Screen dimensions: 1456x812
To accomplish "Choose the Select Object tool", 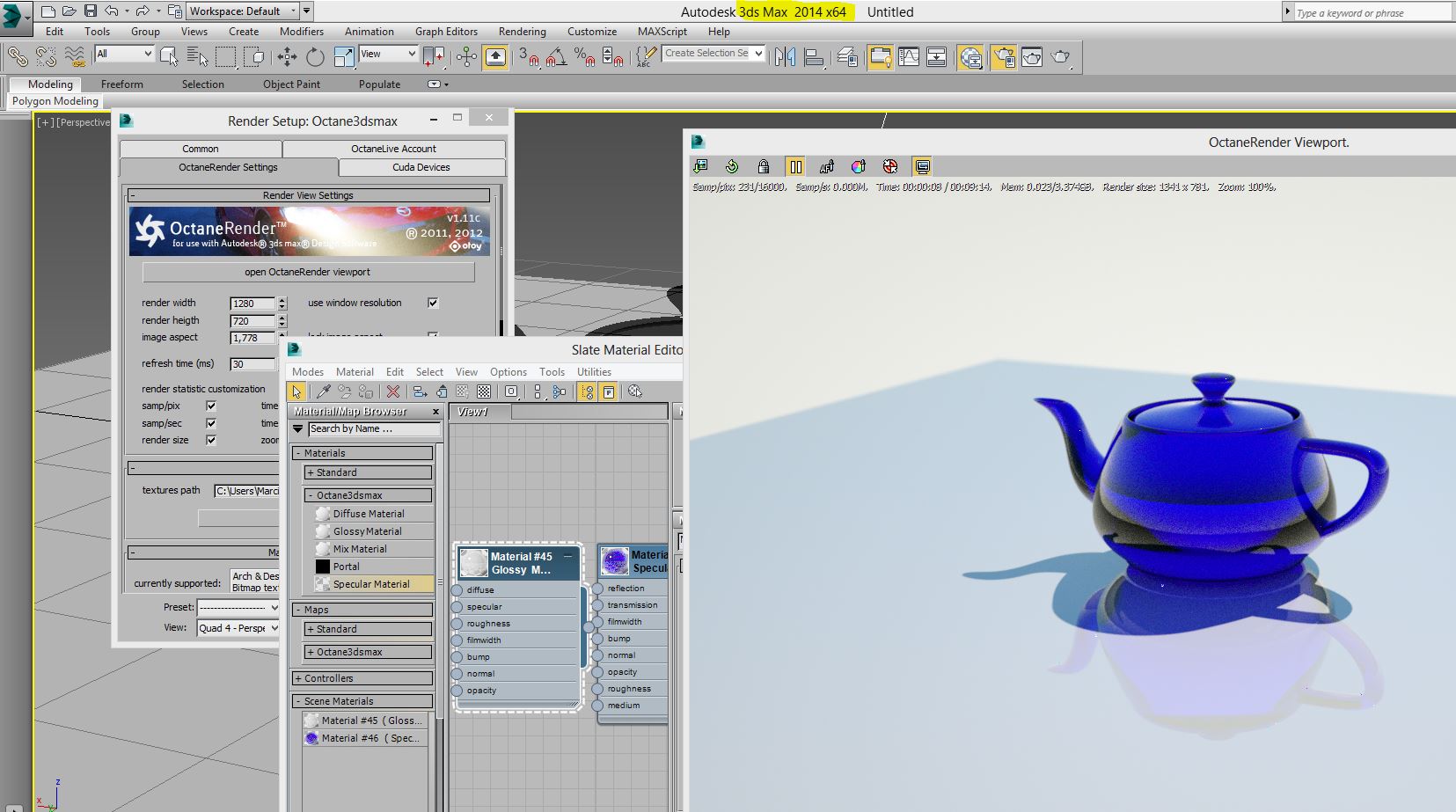I will pos(170,57).
